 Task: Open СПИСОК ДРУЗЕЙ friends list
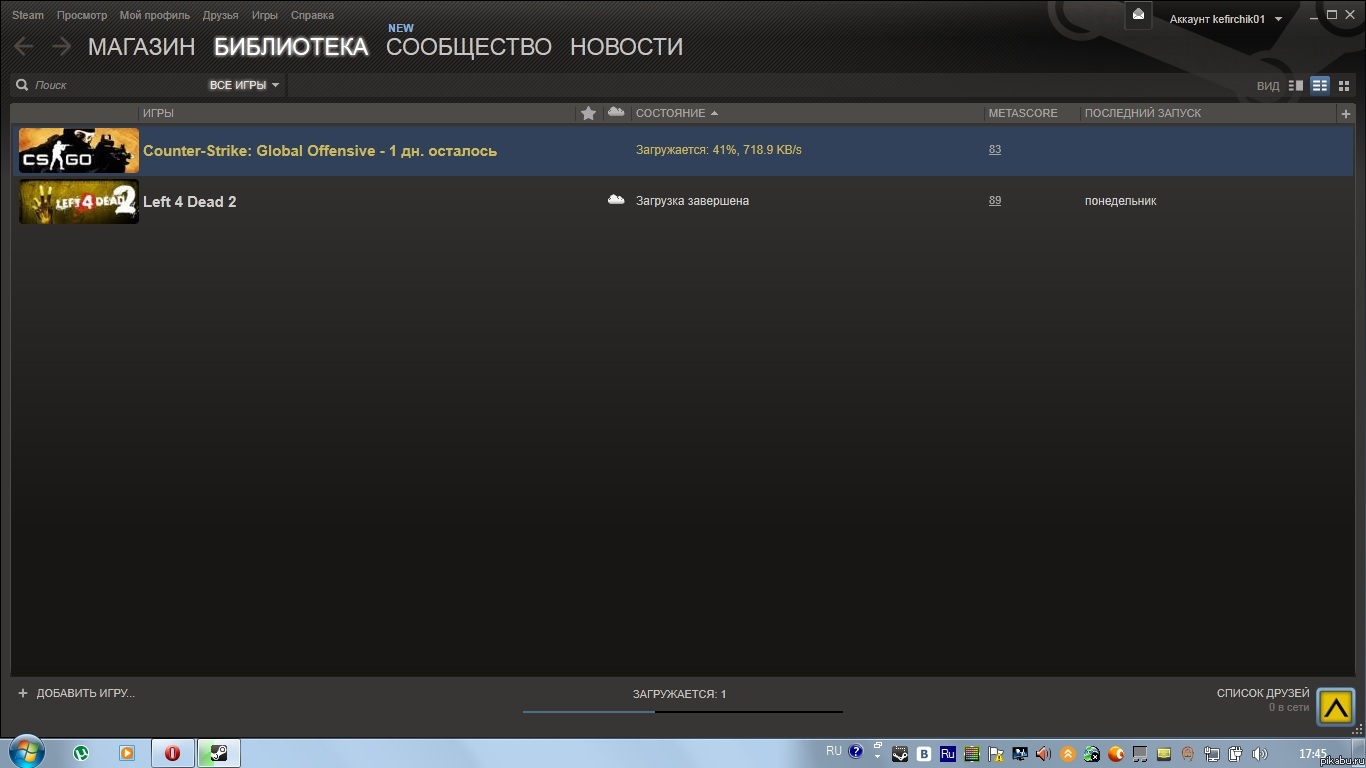tap(1263, 693)
